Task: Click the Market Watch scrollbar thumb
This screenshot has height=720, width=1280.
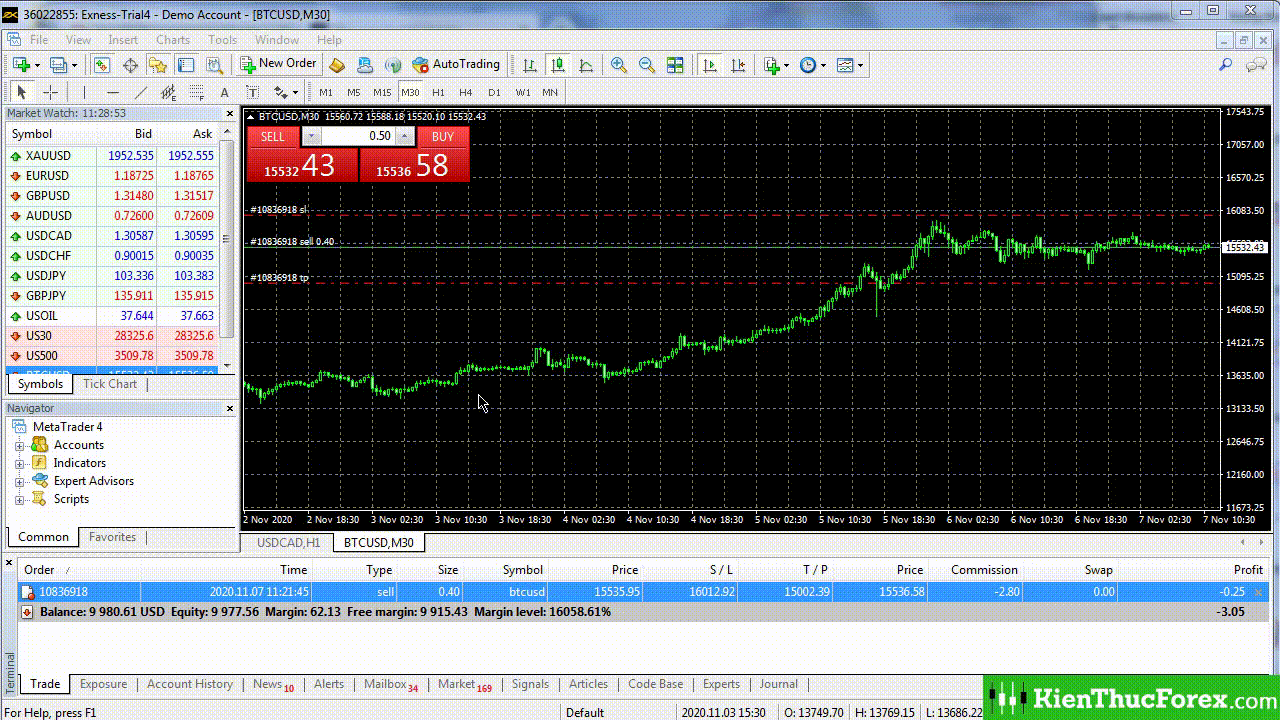Action: 229,239
